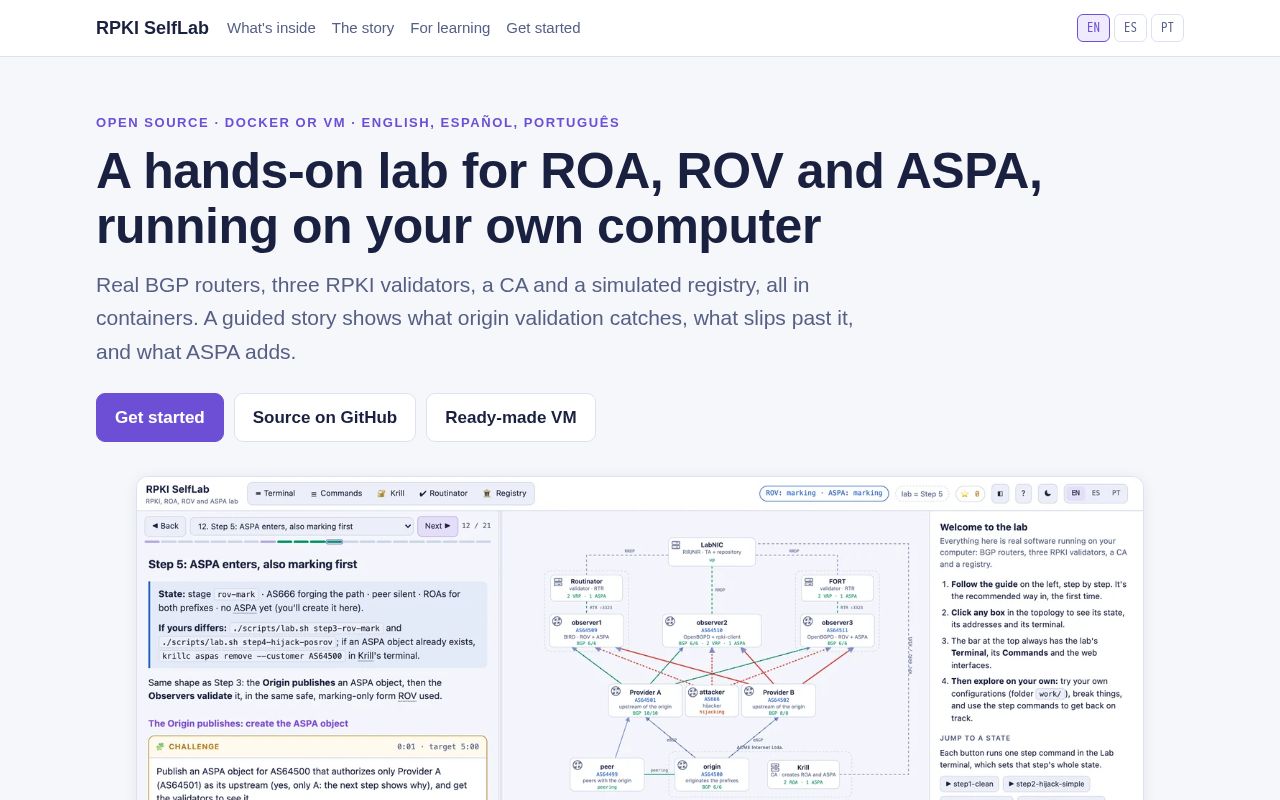Select the Provider B node
The width and height of the screenshot is (1280, 800).
coord(778,700)
